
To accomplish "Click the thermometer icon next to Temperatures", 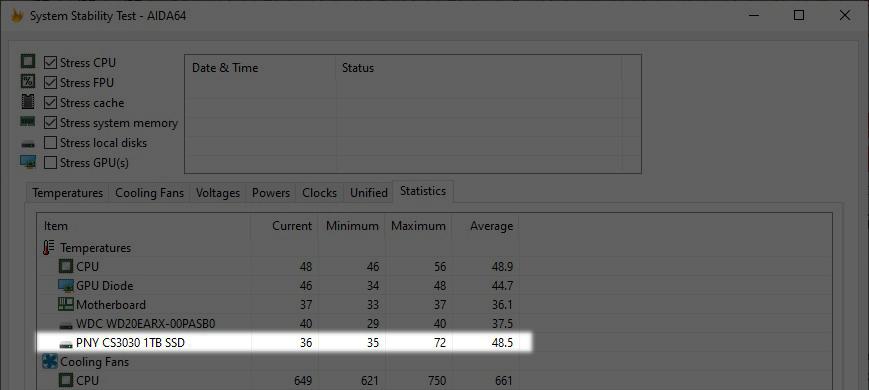I will (x=49, y=247).
